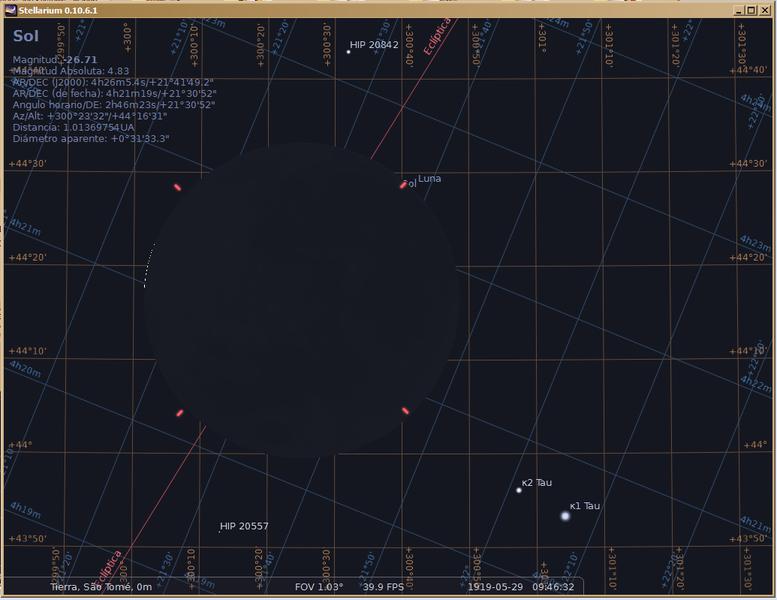Click the center of the dark Moon disk

click(300, 300)
